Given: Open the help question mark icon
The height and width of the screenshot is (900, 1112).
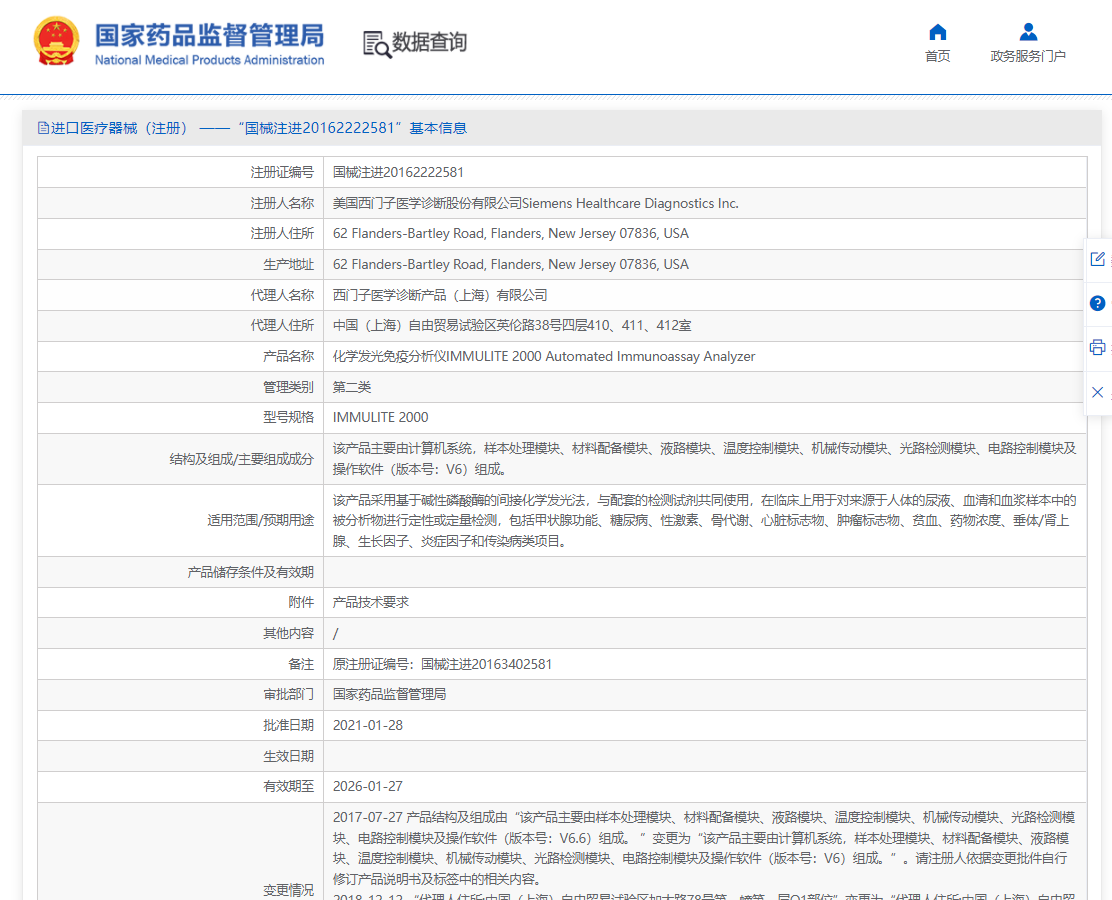Looking at the screenshot, I should [x=1097, y=304].
